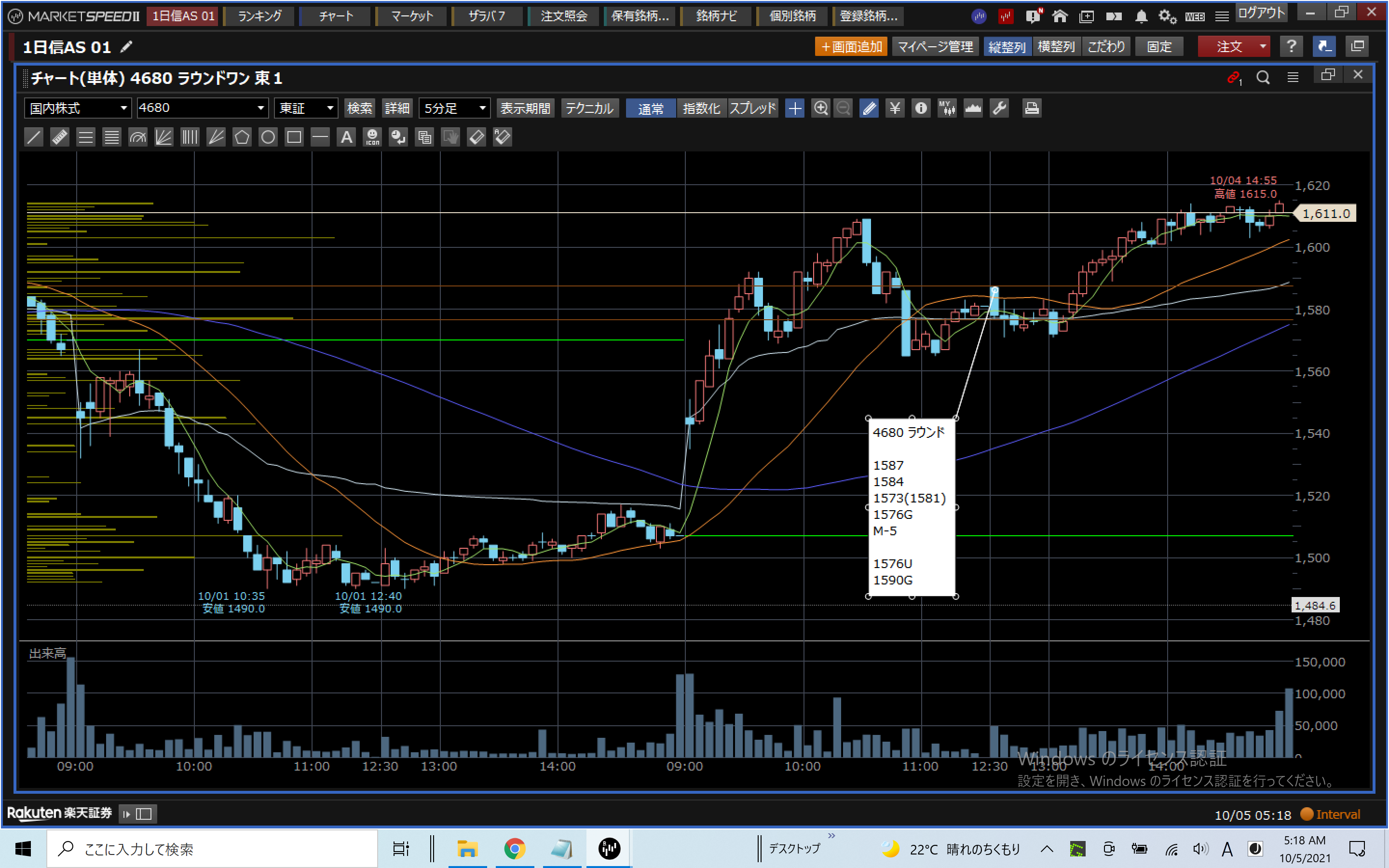
Task: Click the +画面追加 button
Action: [x=851, y=46]
